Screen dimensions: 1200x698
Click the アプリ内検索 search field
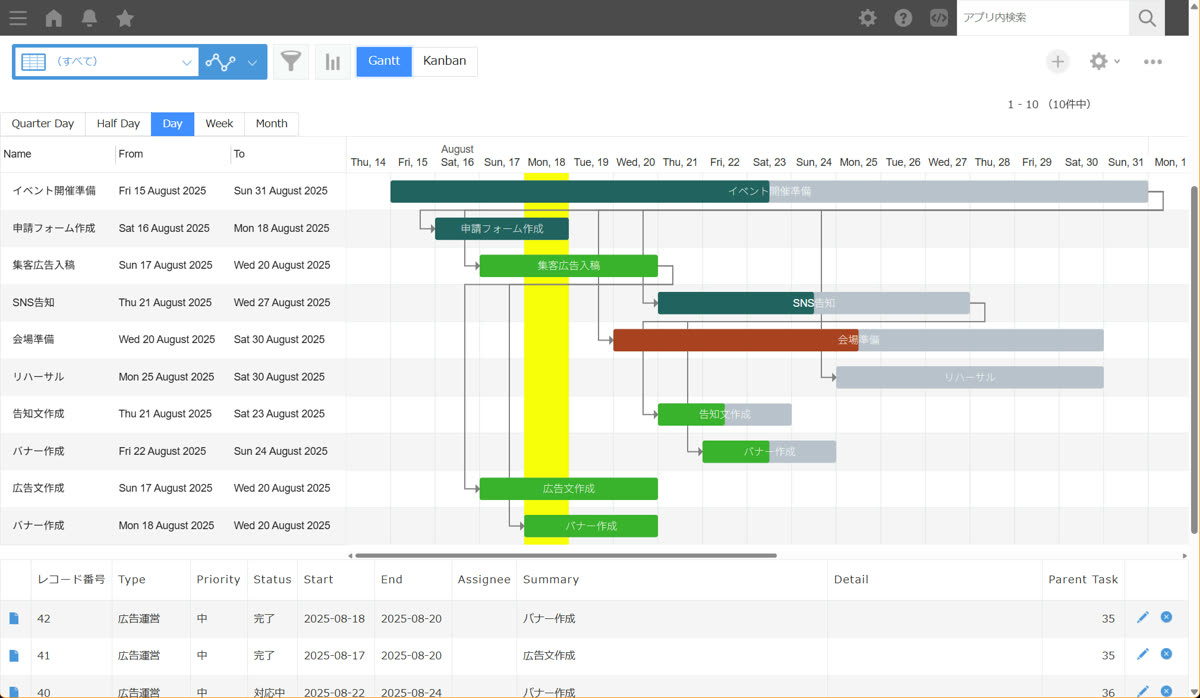1043,18
